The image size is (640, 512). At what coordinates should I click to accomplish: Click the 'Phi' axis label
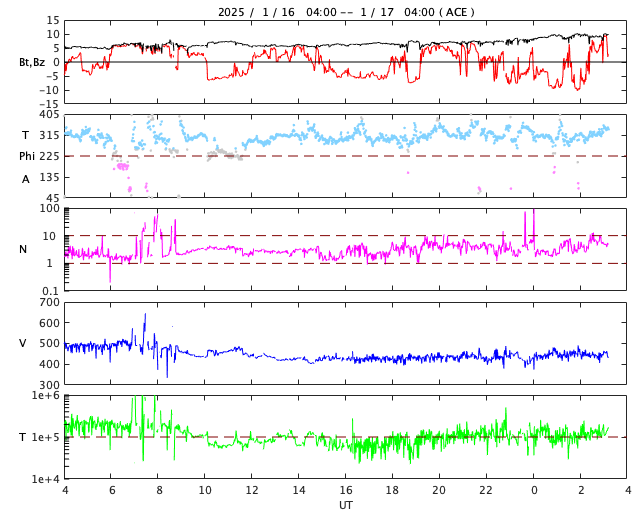coord(27,156)
